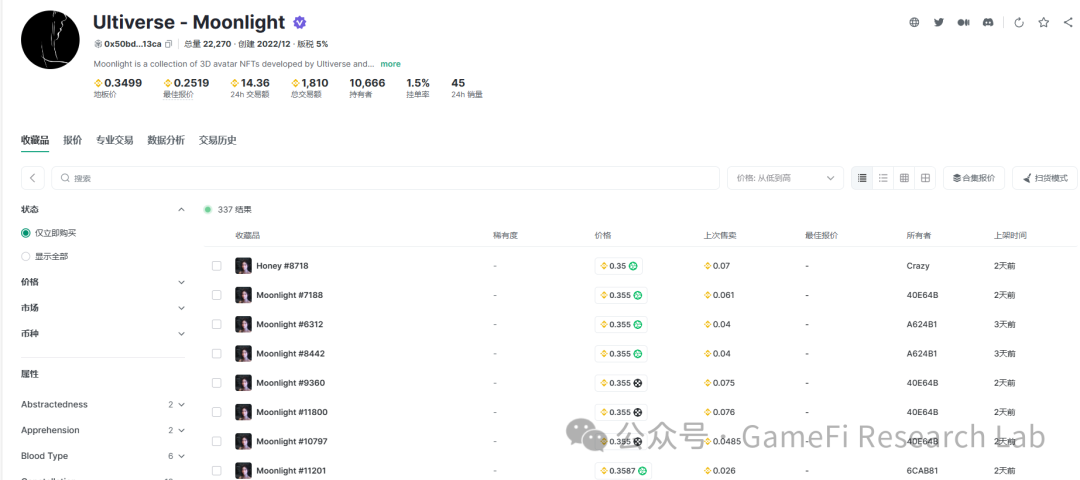Expand the 币种 filter section
Screen dimensions: 1080x480
pos(181,334)
